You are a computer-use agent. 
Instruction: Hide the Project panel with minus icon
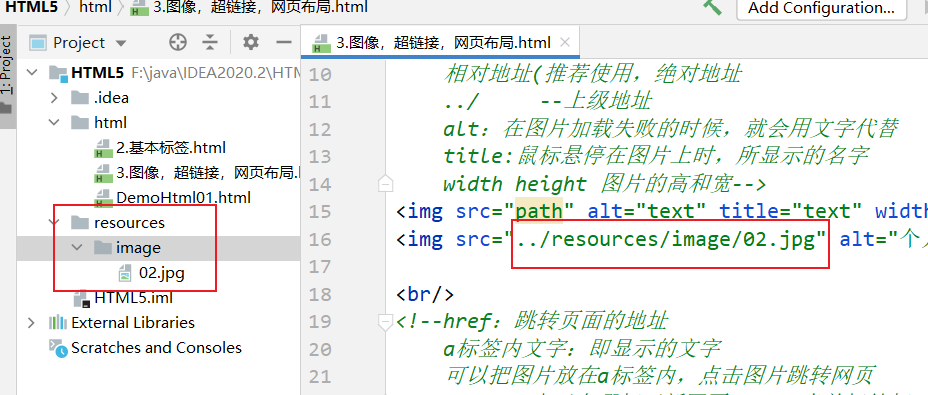[285, 43]
